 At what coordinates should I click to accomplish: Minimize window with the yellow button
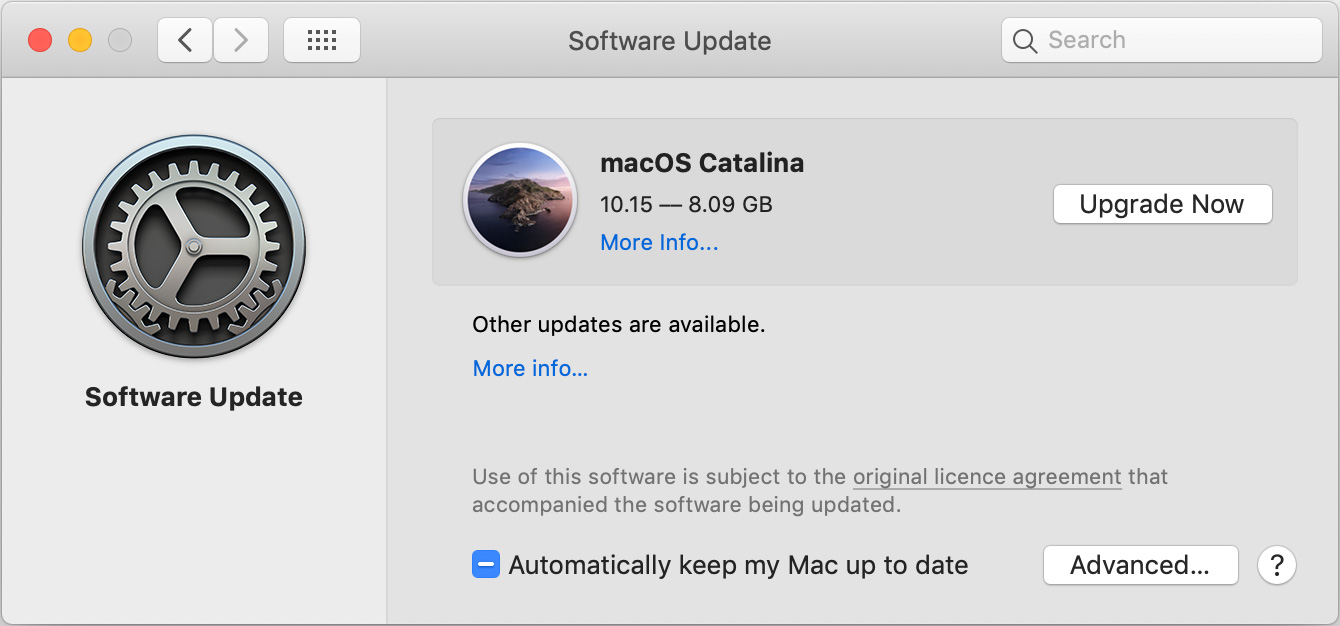[80, 40]
